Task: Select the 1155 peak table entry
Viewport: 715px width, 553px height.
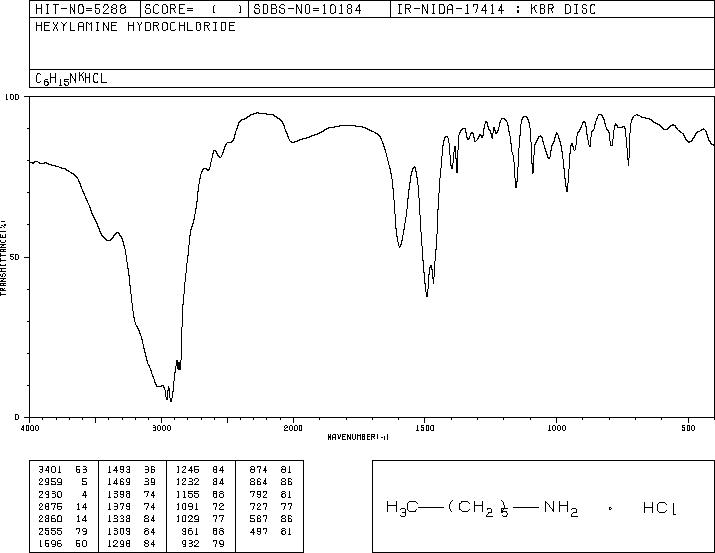Action: [x=200, y=494]
